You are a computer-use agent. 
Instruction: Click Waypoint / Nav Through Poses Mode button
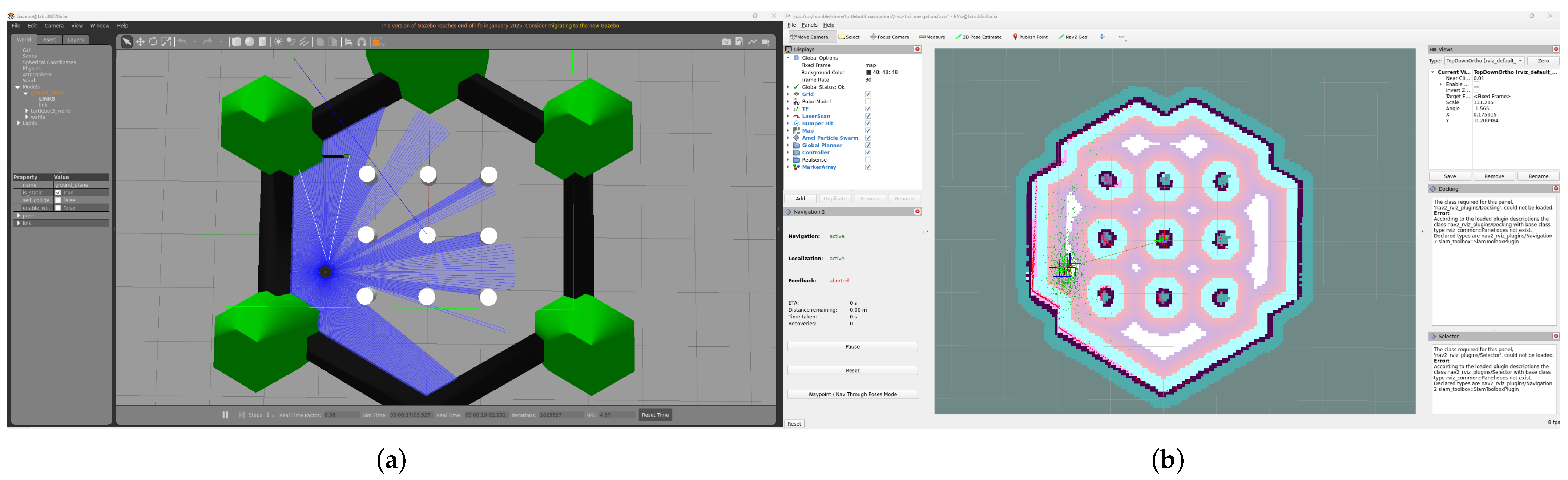[x=852, y=394]
